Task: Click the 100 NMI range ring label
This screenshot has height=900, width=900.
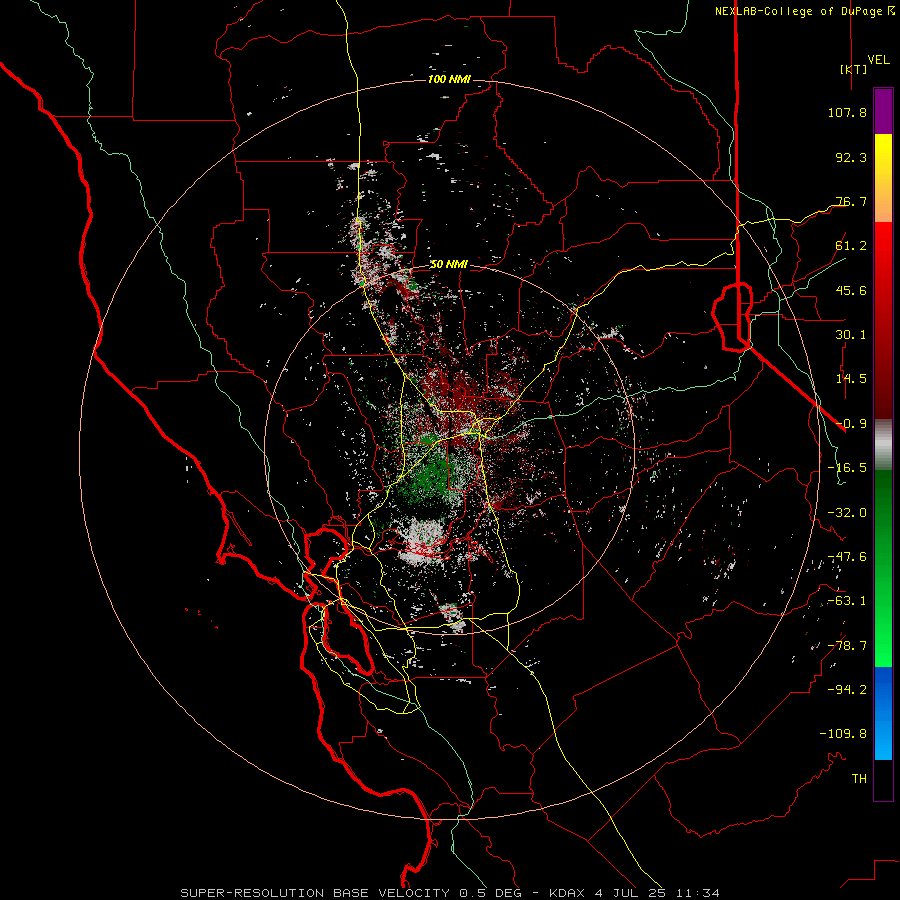Action: (x=449, y=79)
